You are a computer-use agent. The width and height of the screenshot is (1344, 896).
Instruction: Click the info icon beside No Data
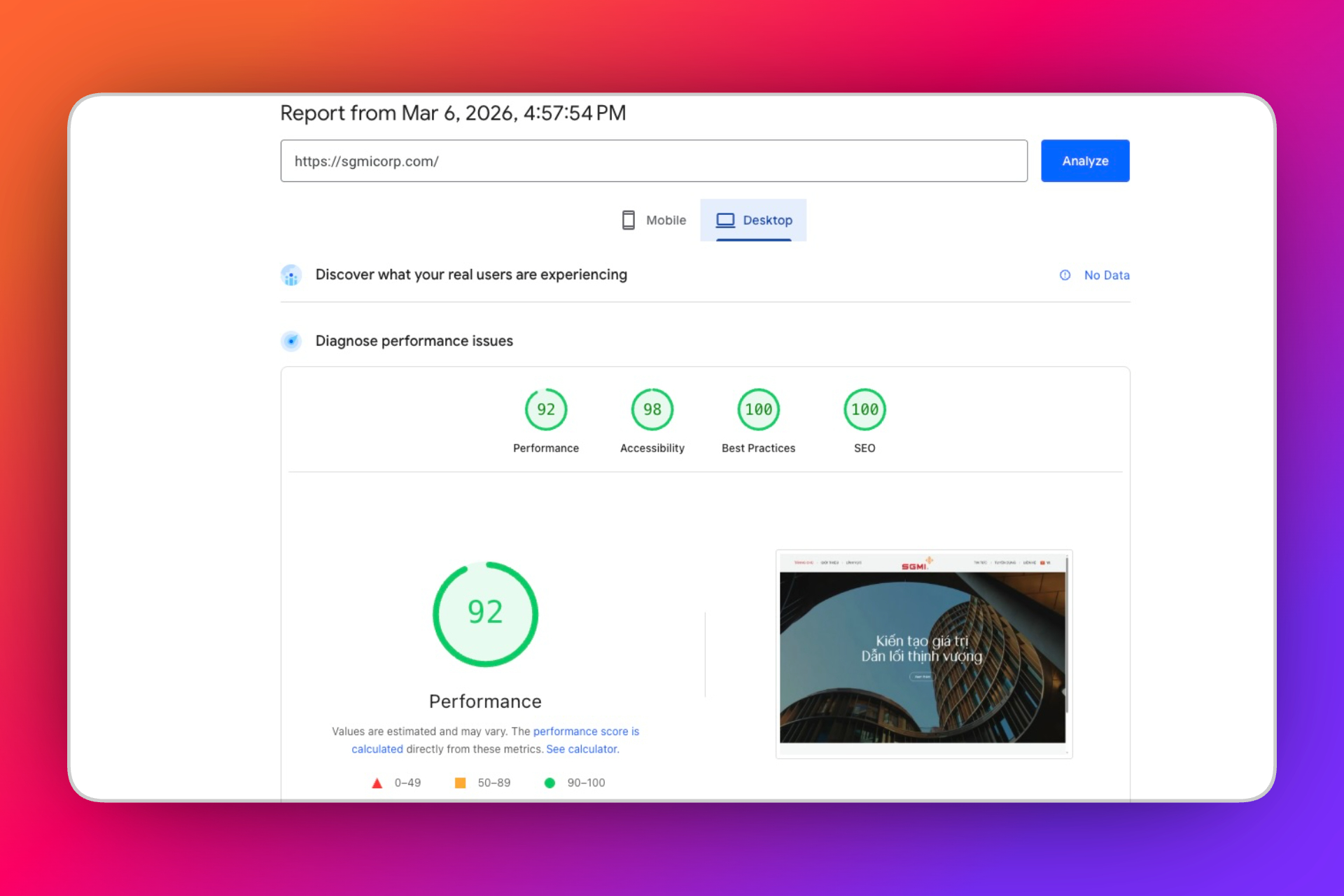(x=1065, y=275)
